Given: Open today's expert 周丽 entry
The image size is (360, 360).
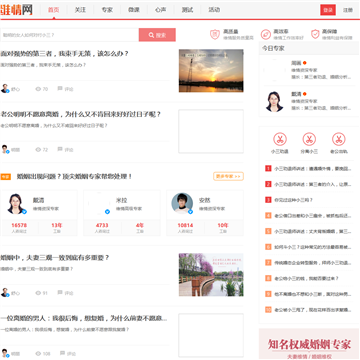Looking at the screenshot, I should [x=309, y=70].
